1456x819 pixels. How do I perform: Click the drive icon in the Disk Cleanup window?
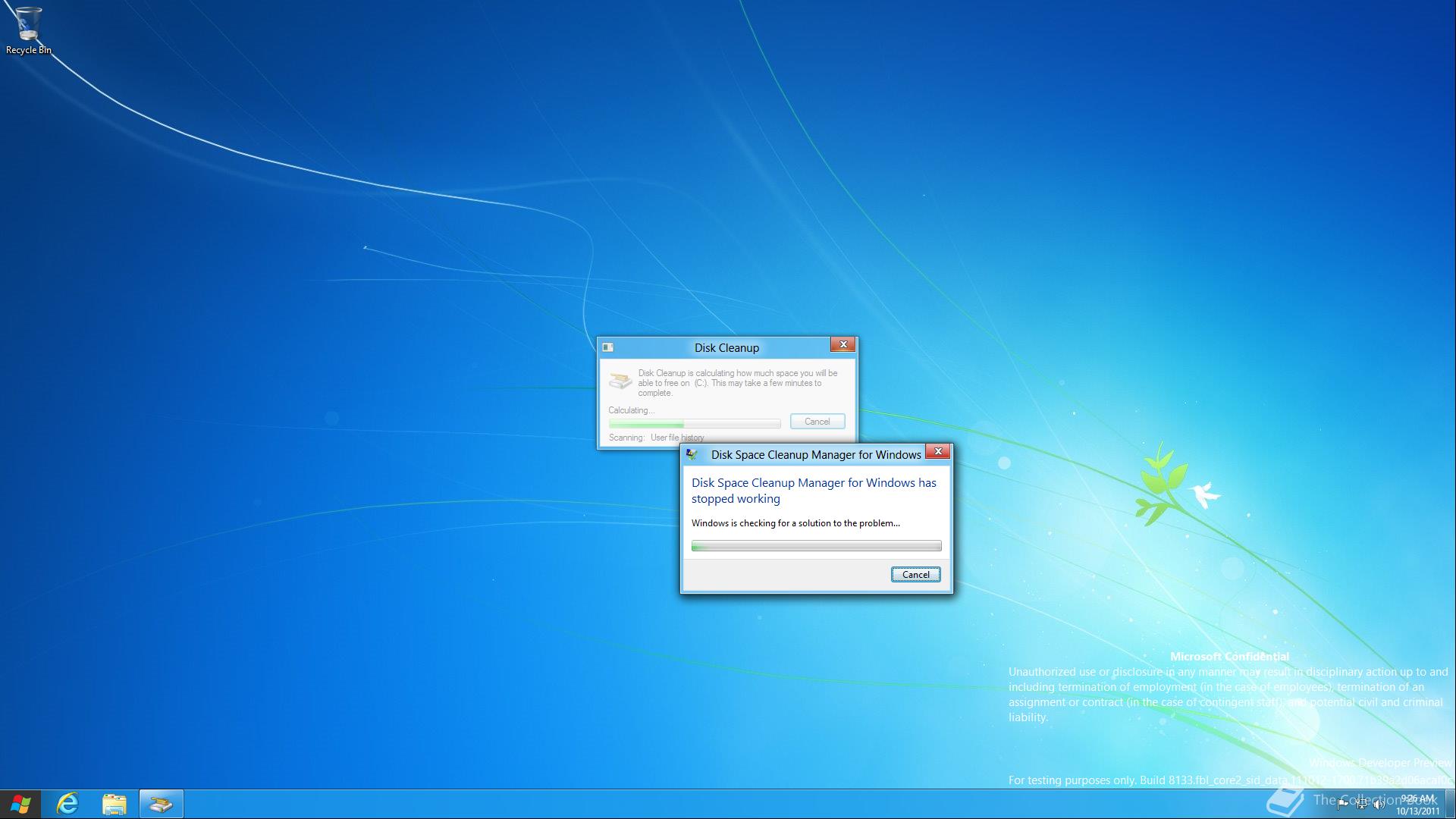click(620, 381)
